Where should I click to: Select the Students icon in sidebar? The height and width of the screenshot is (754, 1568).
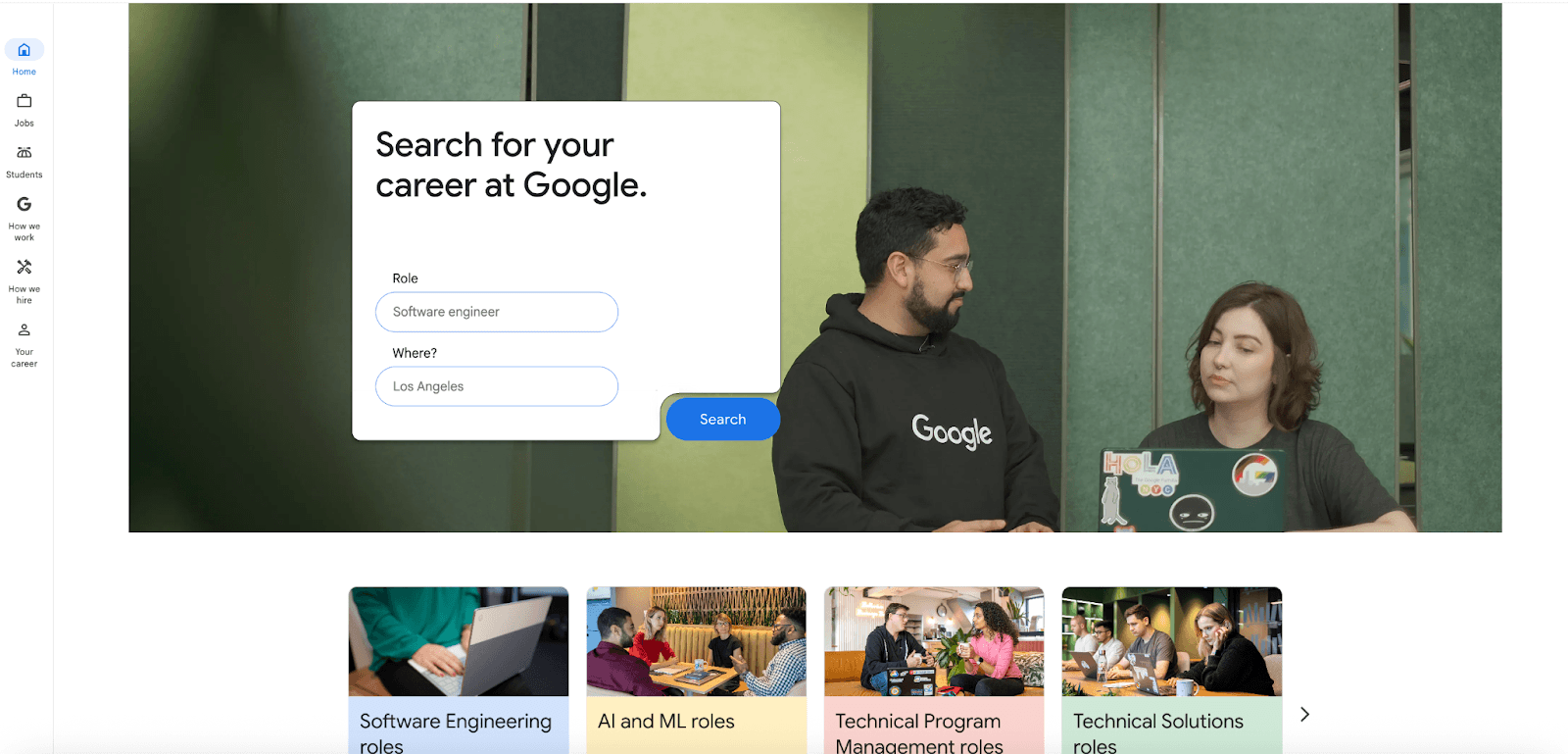(24, 152)
